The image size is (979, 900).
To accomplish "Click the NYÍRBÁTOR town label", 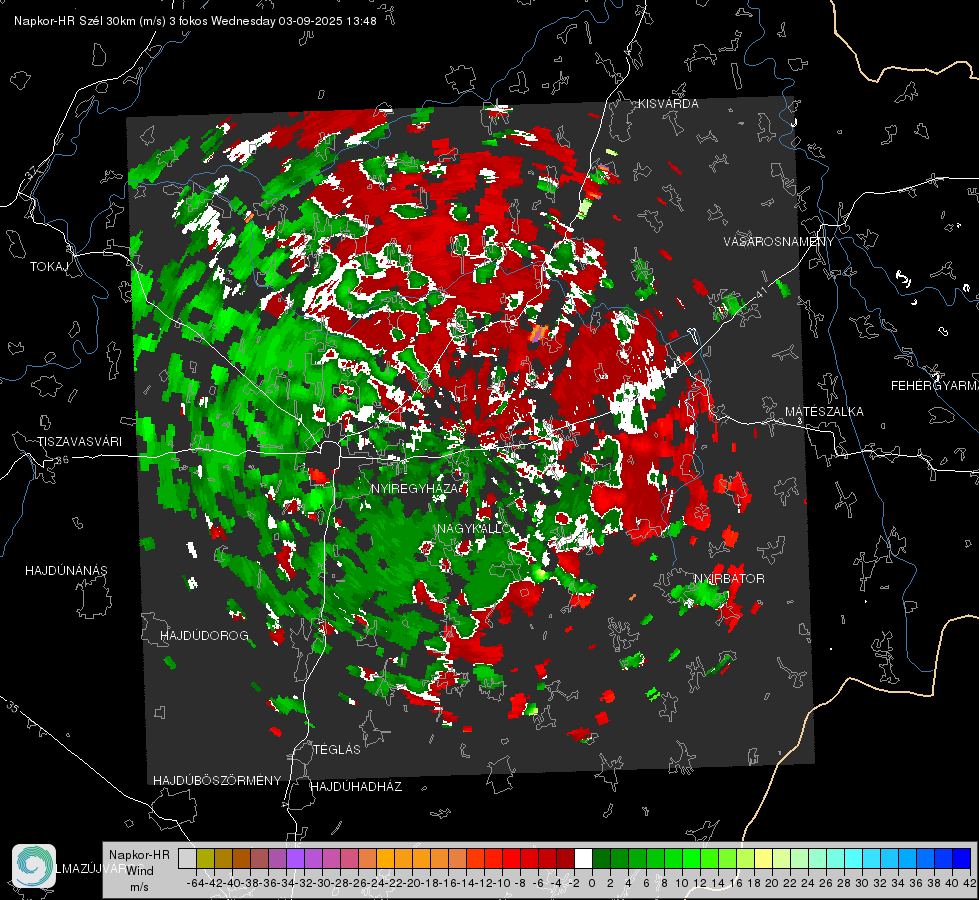I will [729, 579].
